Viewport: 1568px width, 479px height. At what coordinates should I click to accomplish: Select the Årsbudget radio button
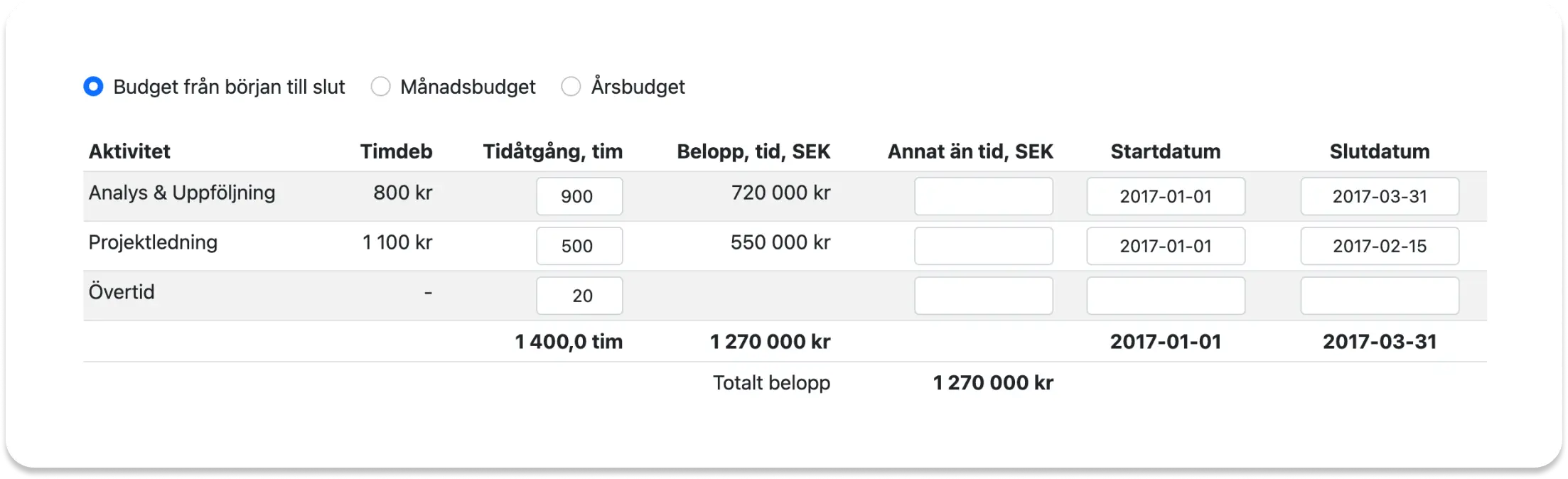point(570,86)
